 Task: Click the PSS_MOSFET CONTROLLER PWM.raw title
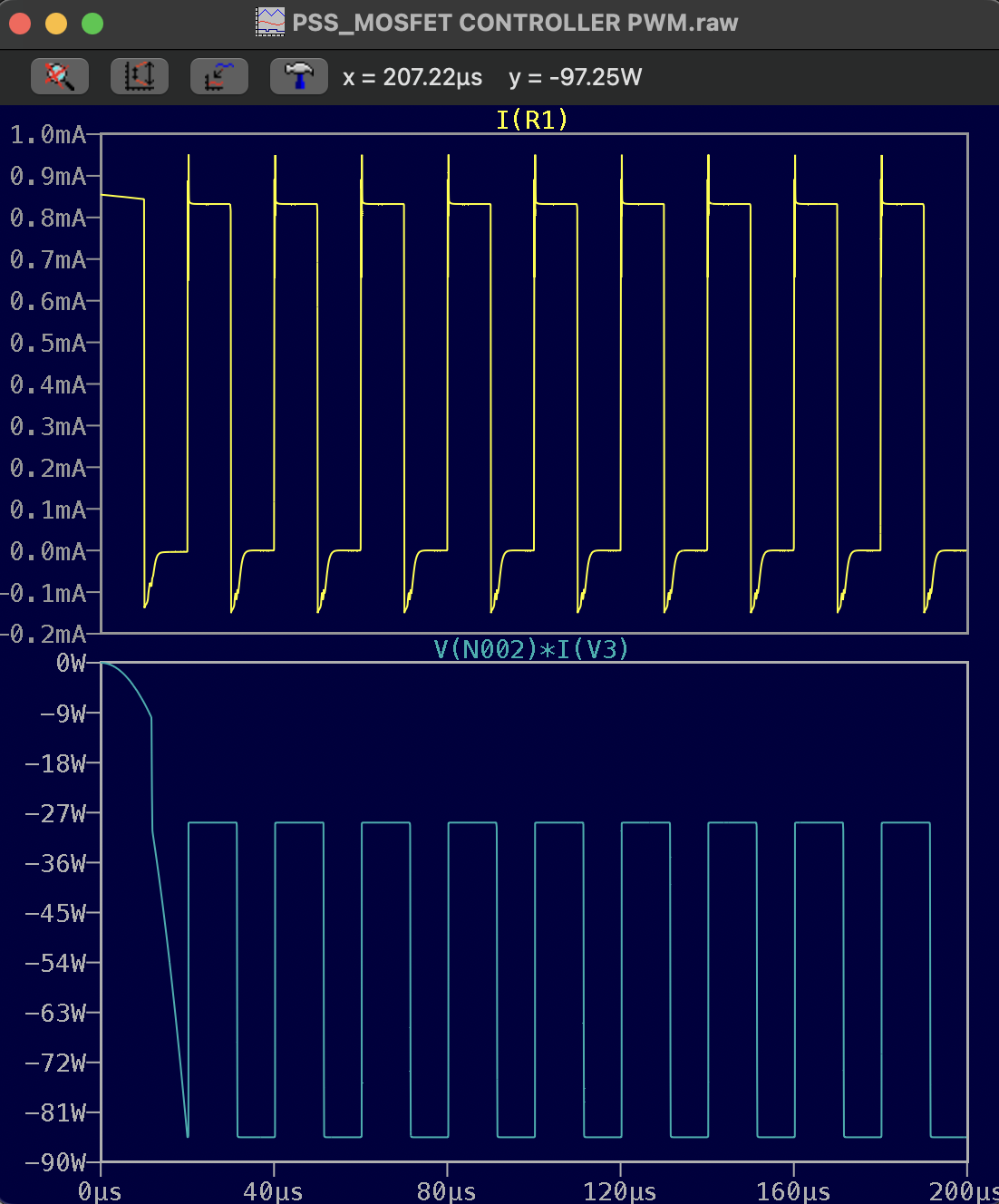(x=512, y=23)
